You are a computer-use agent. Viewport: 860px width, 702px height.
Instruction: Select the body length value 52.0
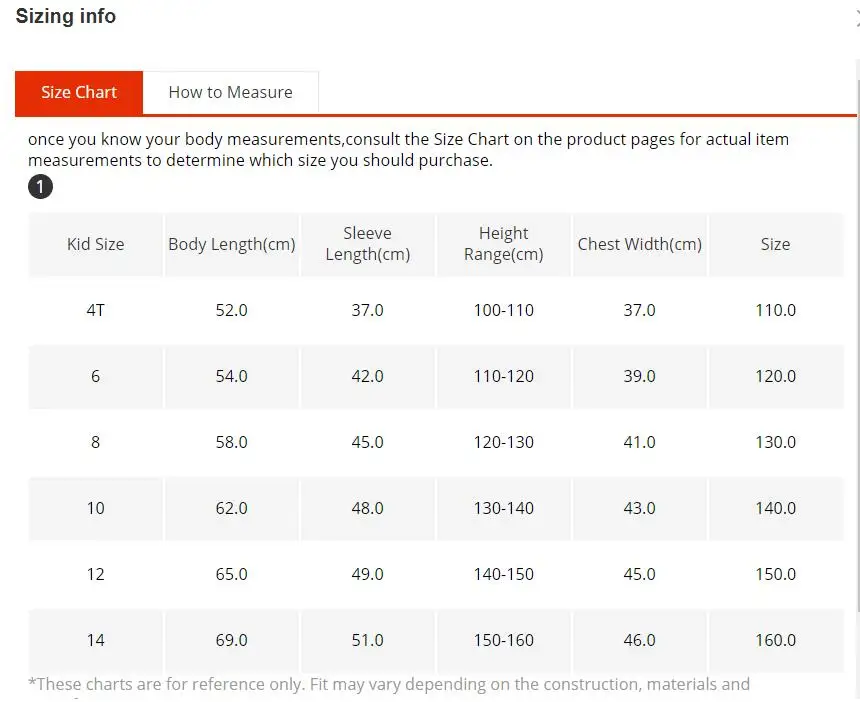click(x=231, y=310)
